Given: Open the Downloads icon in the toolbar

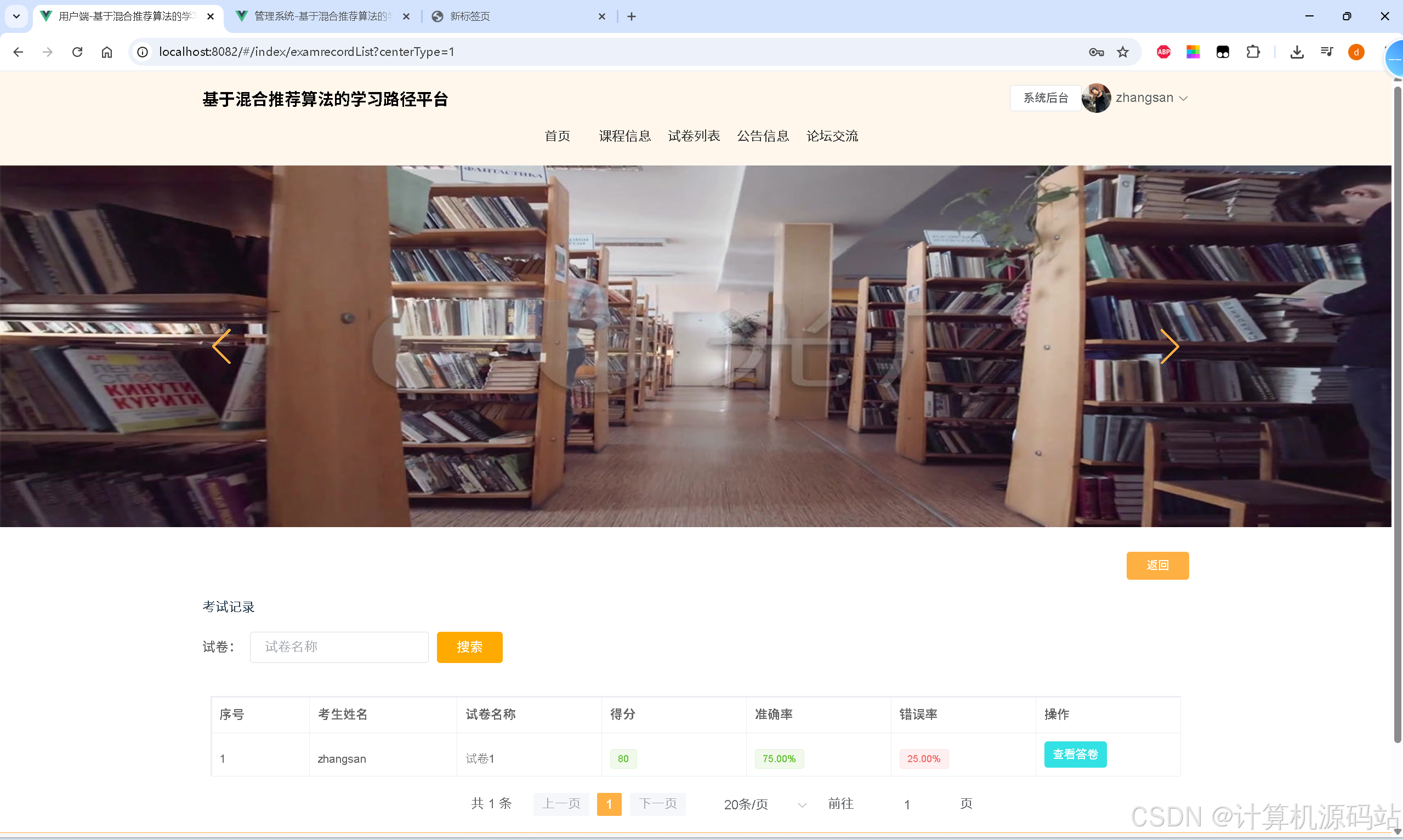Looking at the screenshot, I should click(x=1297, y=52).
